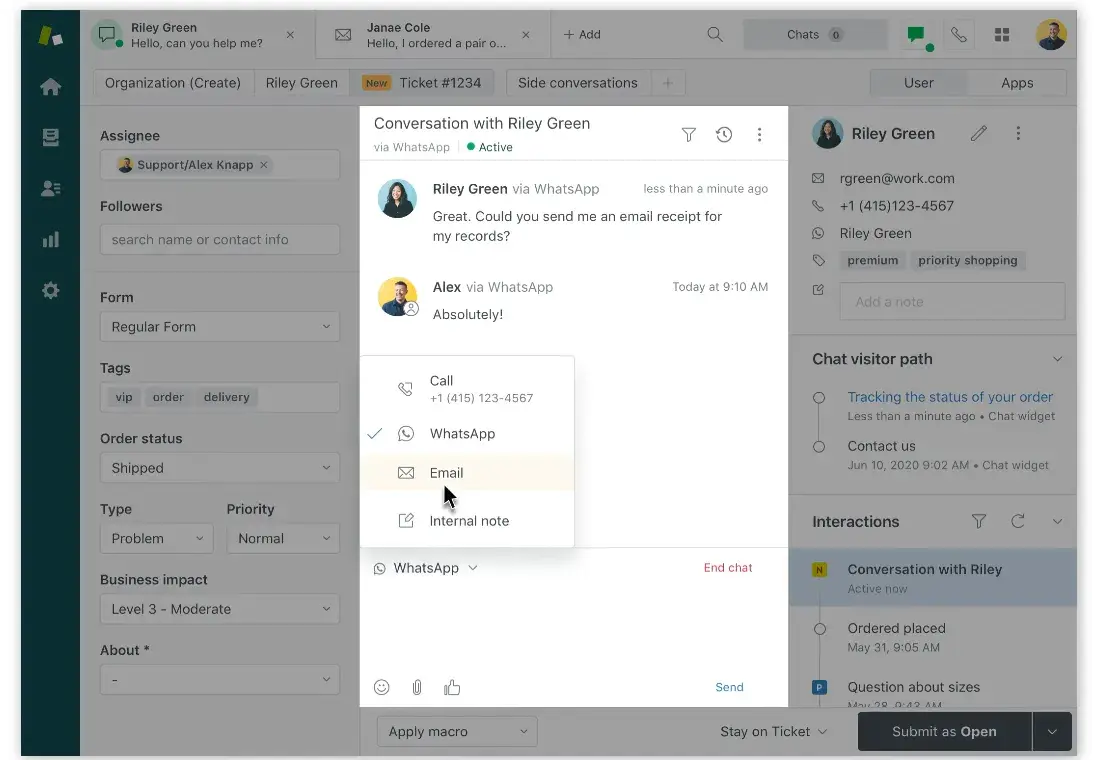Click Send in the composer

point(729,687)
